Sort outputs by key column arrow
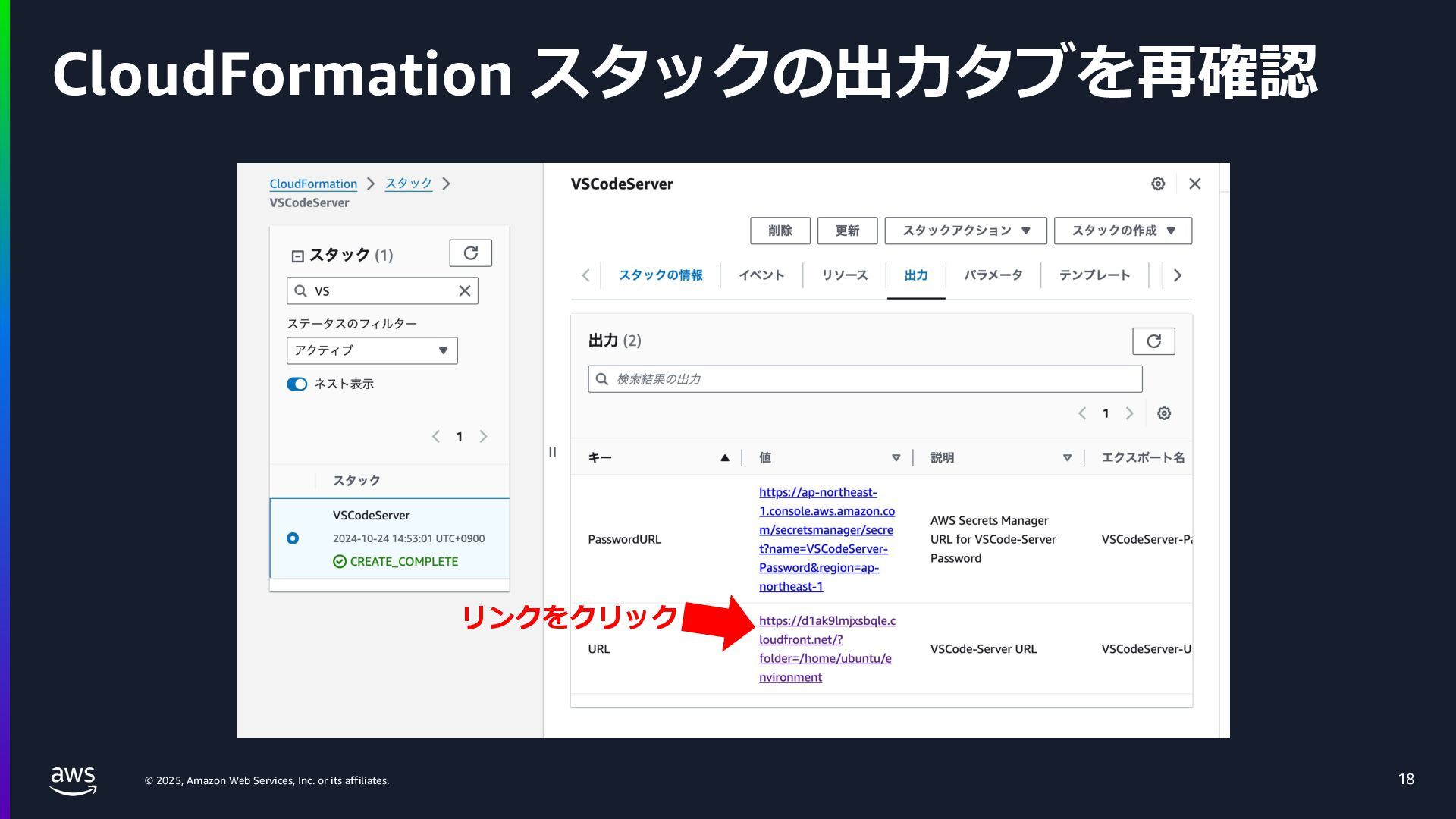The height and width of the screenshot is (819, 1456). [x=724, y=457]
